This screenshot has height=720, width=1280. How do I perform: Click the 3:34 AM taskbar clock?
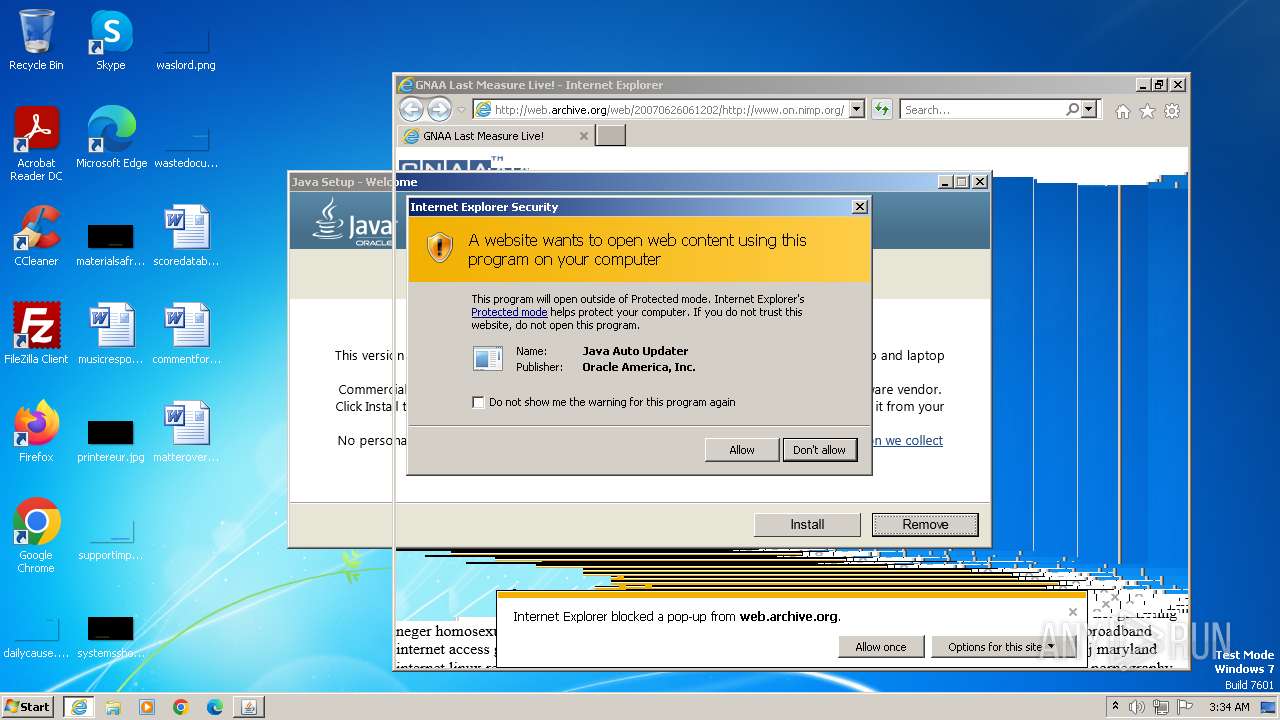point(1229,707)
